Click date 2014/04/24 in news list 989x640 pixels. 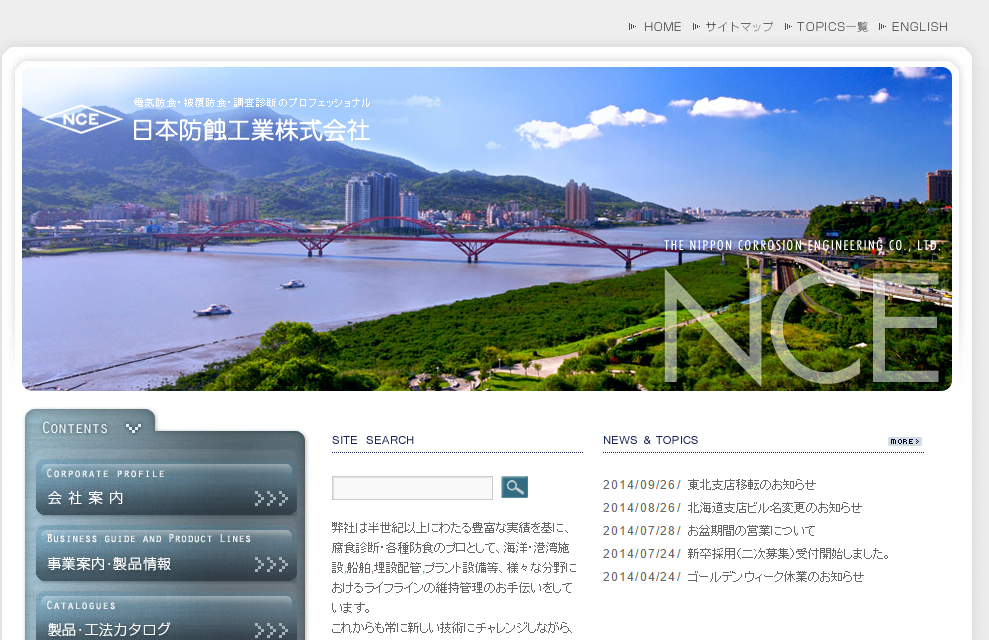pos(641,576)
